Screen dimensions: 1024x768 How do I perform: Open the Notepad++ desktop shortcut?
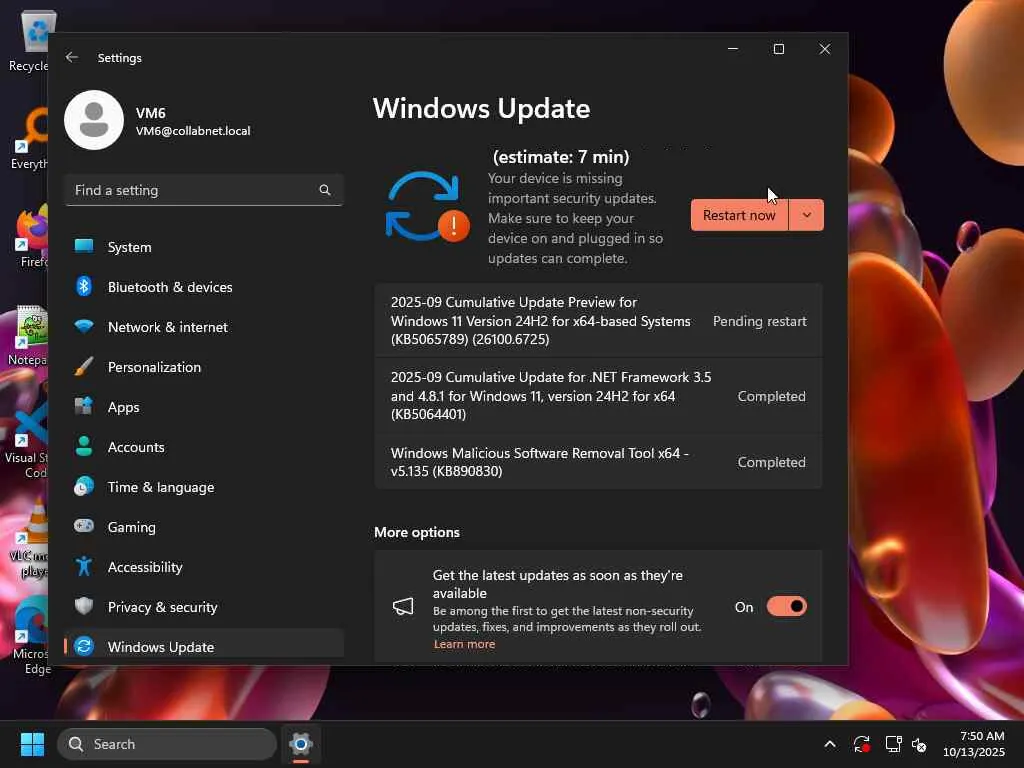coord(29,335)
